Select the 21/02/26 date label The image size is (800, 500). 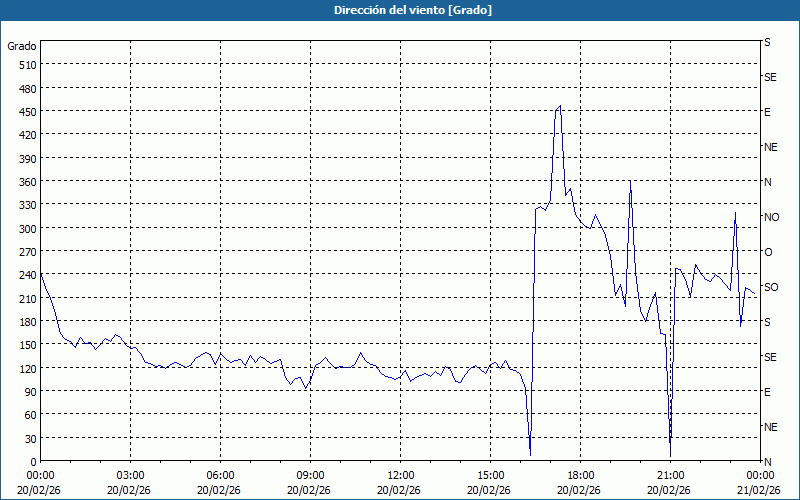click(759, 490)
